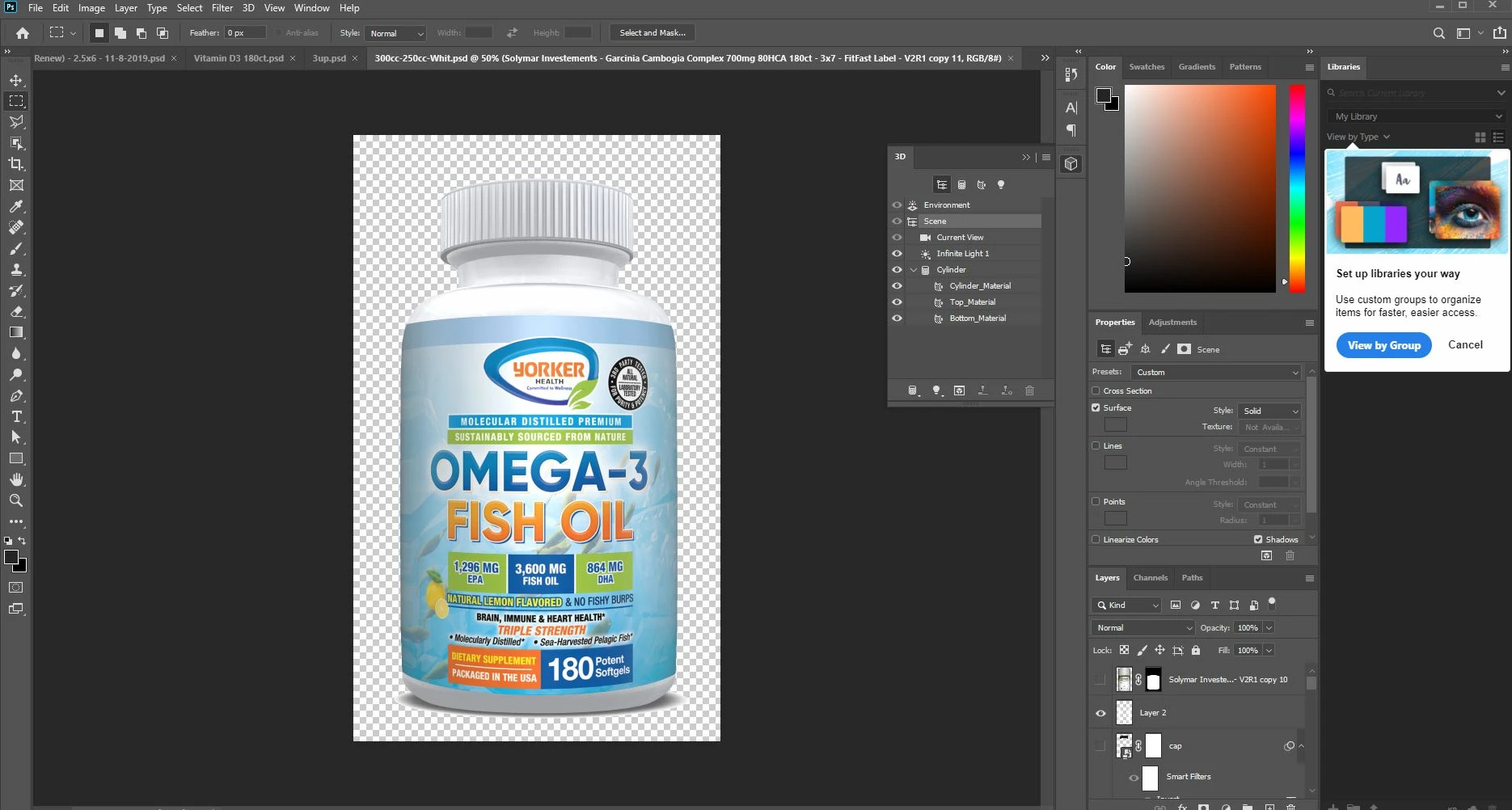Image resolution: width=1512 pixels, height=810 pixels.
Task: Open the Surface Style Solid dropdown
Action: pyautogui.click(x=1269, y=411)
